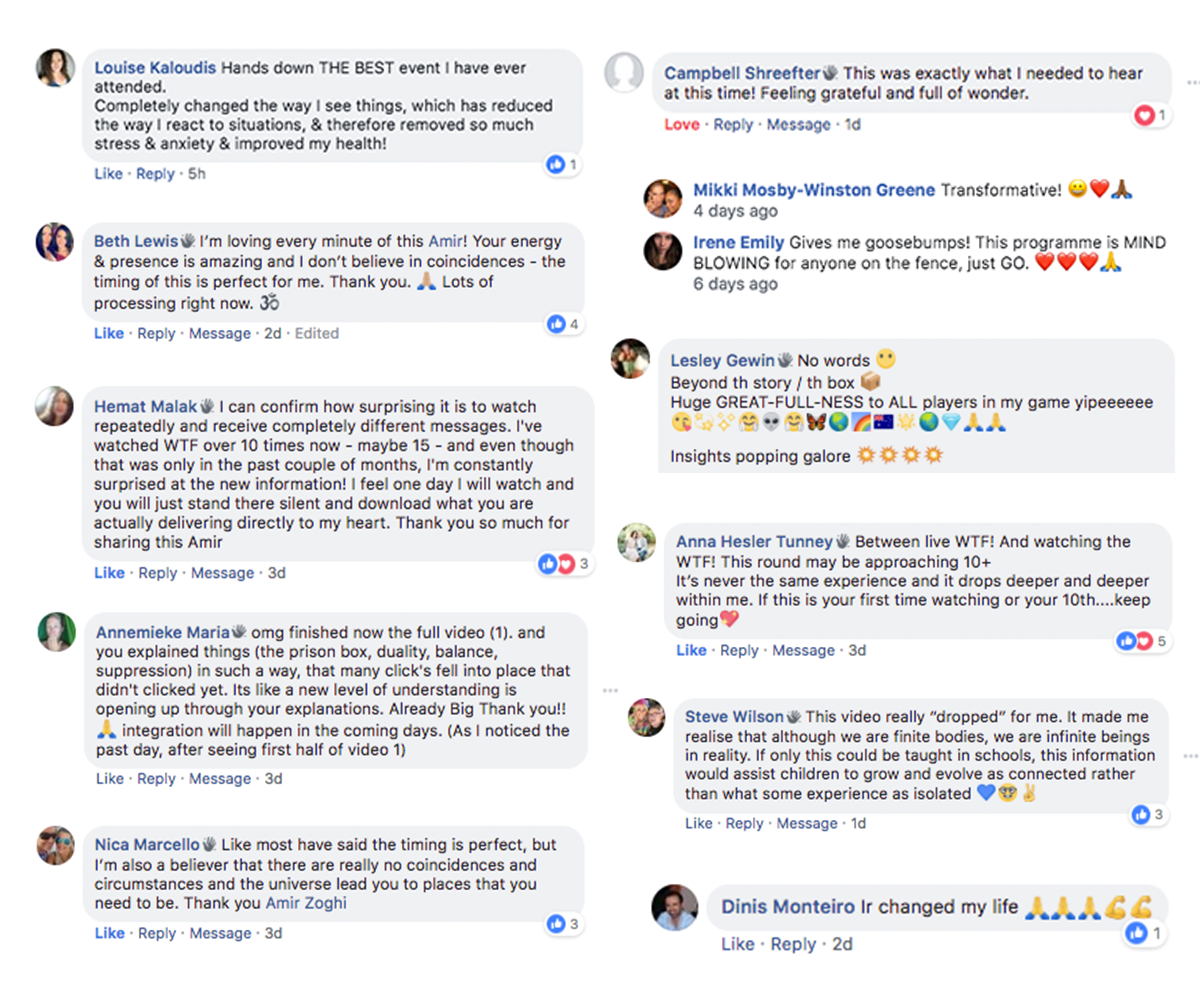Screen dimensions: 1200x1000
Task: Click the like reaction icon on Louise Kaloudis's comment
Action: coord(556,164)
